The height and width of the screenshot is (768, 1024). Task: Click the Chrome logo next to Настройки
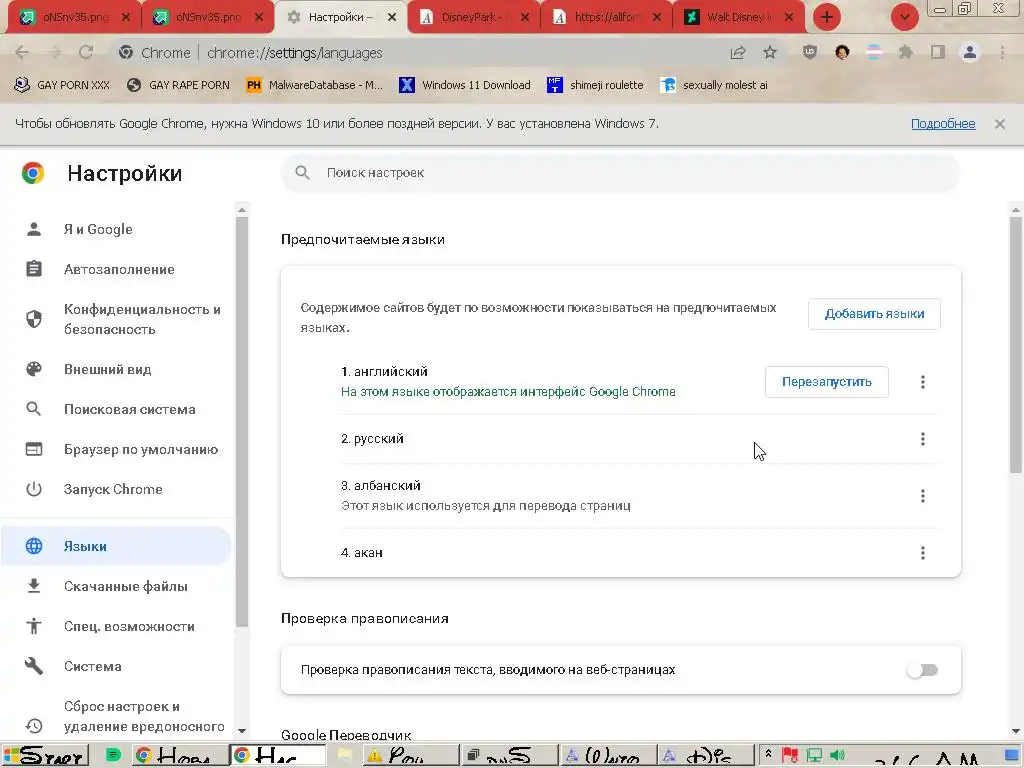33,173
